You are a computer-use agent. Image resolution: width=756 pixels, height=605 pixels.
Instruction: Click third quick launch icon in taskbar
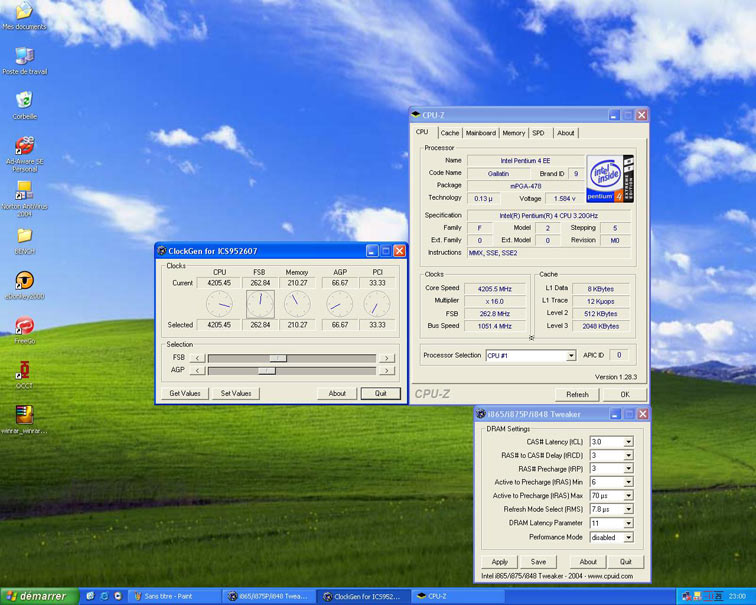pyautogui.click(x=118, y=596)
